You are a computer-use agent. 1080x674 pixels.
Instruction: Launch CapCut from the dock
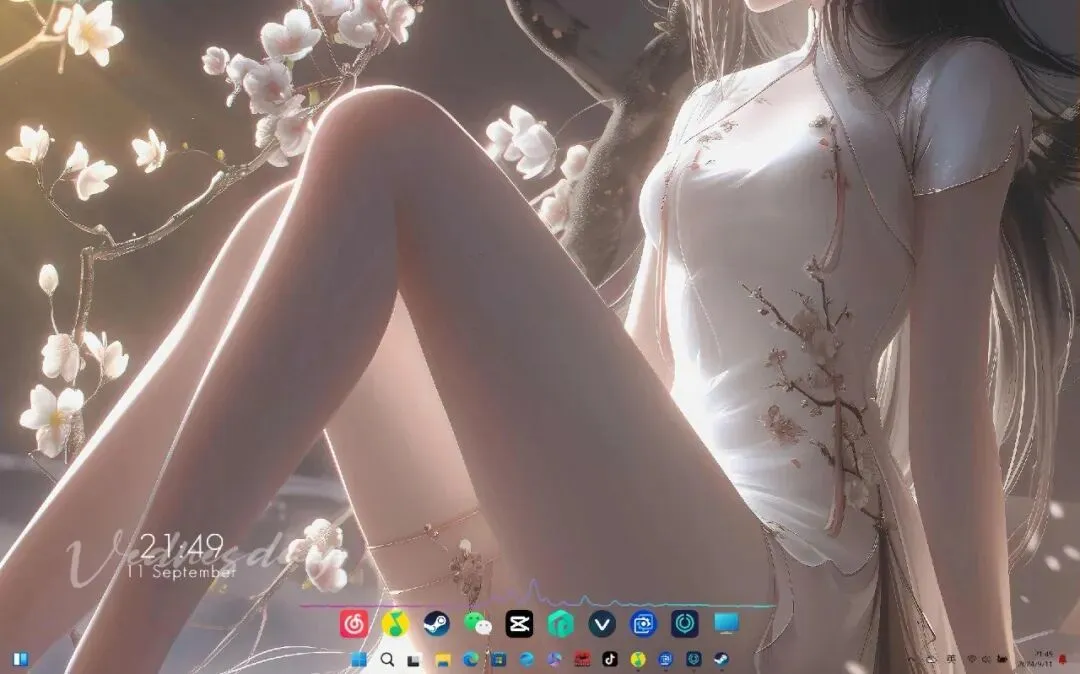point(519,624)
